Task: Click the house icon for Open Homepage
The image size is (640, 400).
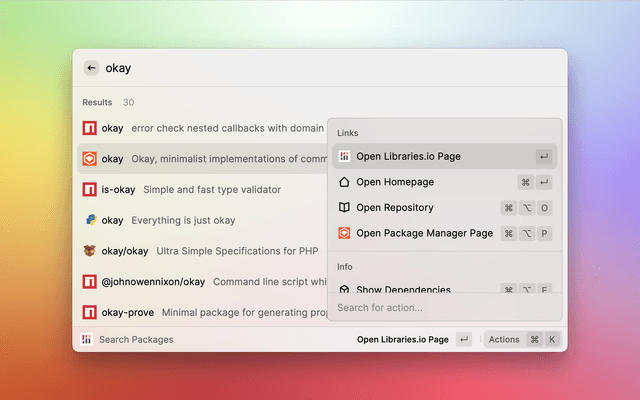Action: coord(344,182)
